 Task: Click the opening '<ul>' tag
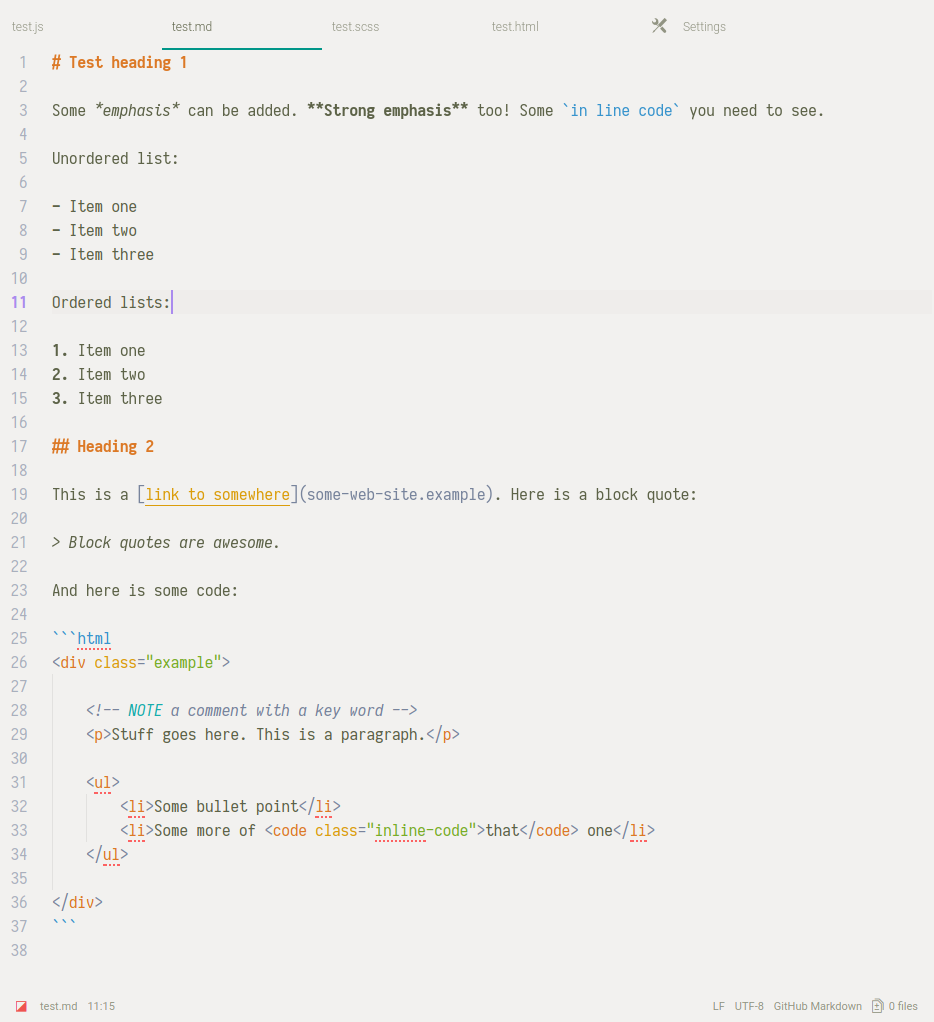[103, 783]
